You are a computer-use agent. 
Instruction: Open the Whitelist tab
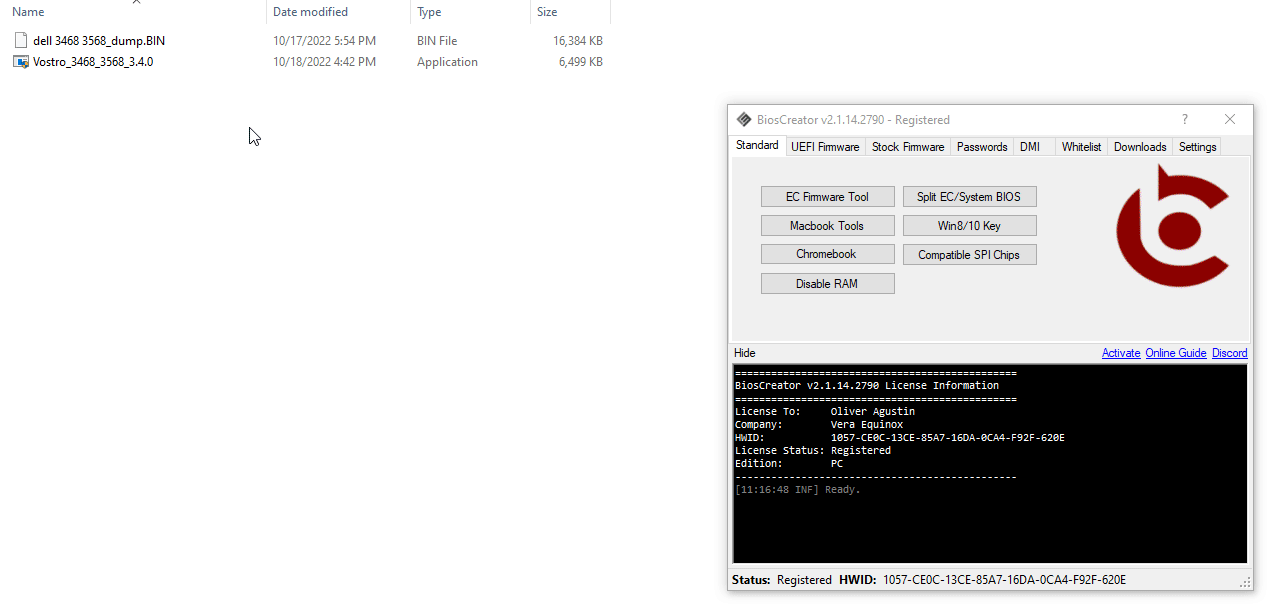coord(1081,147)
